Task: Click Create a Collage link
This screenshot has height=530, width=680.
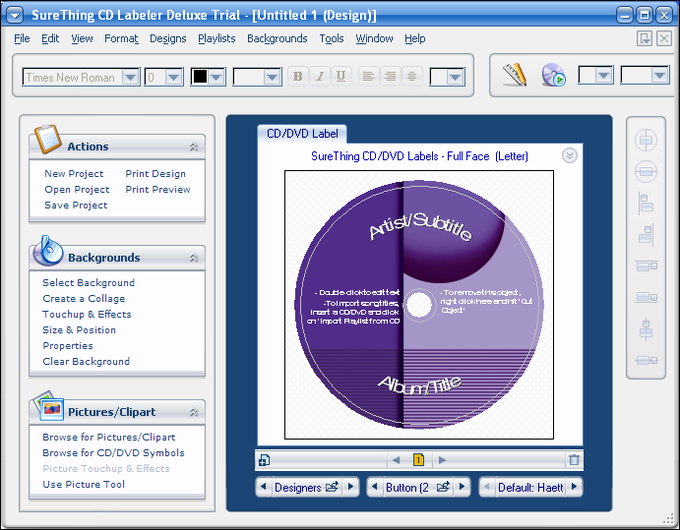Action: [84, 298]
